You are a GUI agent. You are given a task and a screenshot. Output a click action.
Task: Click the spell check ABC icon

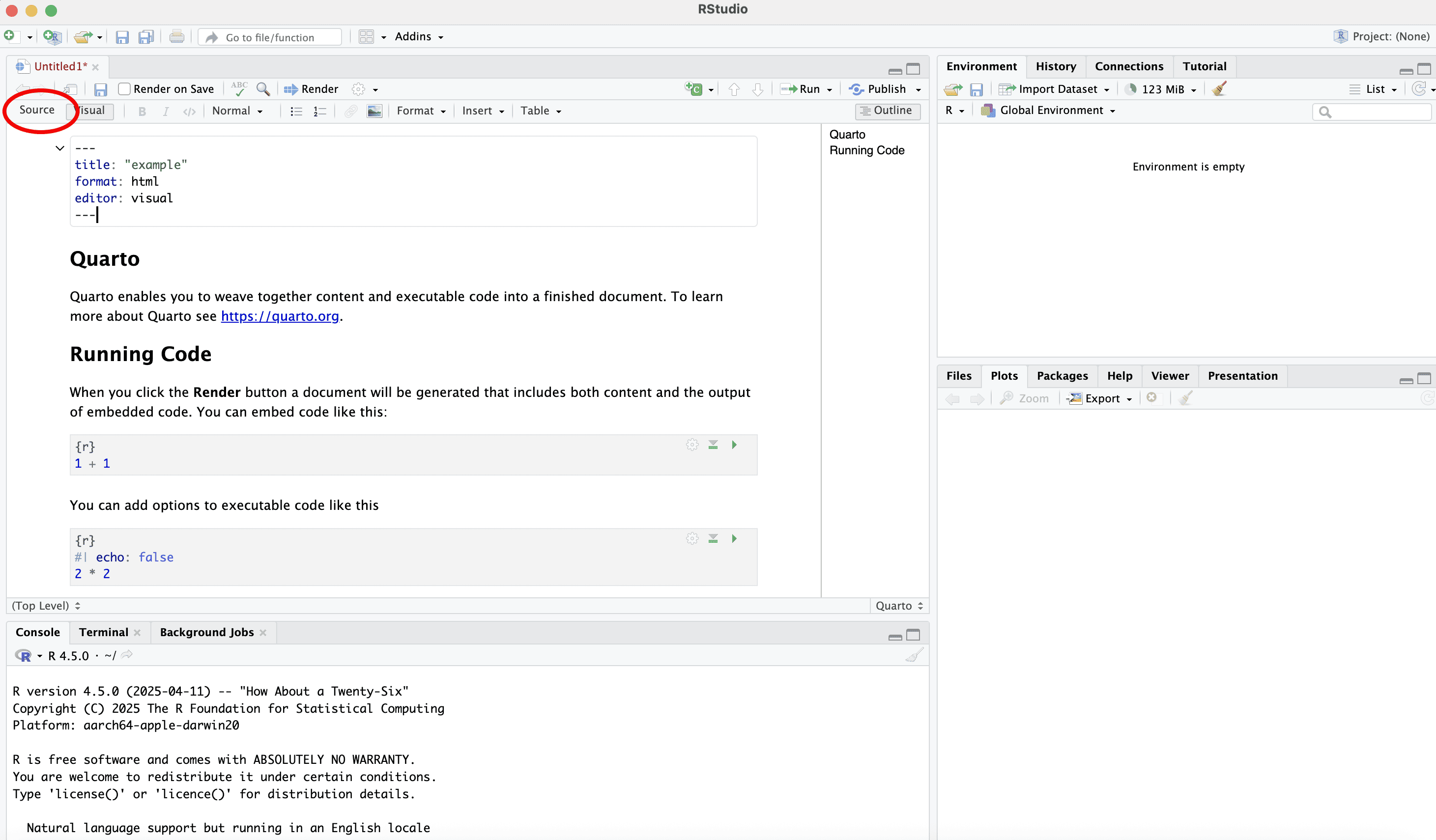pos(239,88)
